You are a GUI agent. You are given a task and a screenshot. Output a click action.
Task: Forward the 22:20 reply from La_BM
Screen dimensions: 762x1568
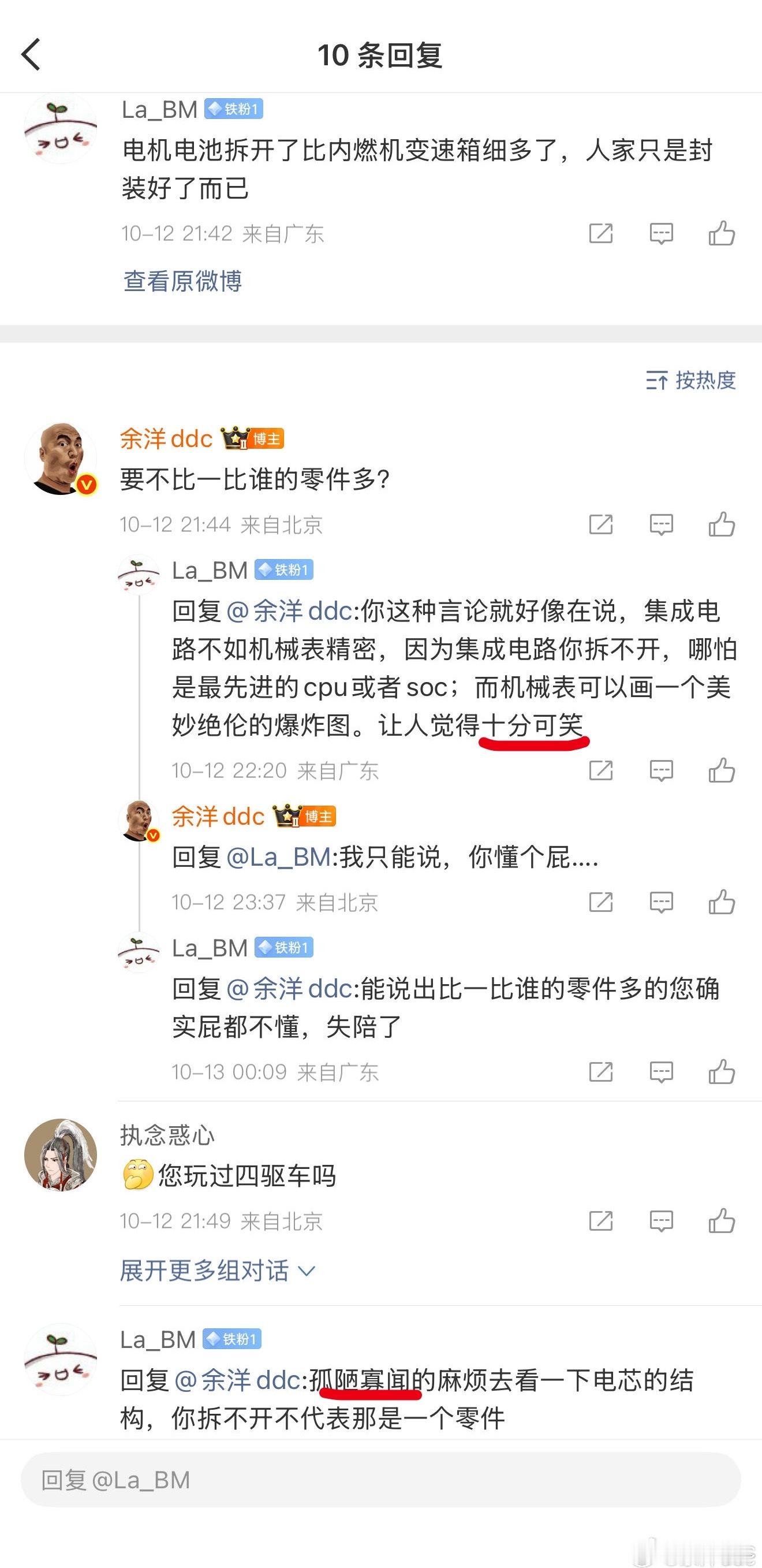pos(601,770)
